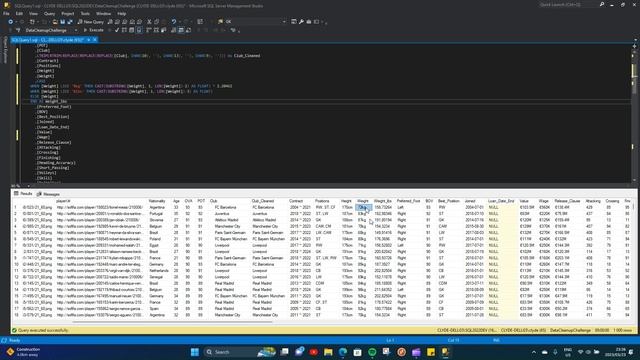Click the Save All icon
The image size is (640, 360).
70,22
